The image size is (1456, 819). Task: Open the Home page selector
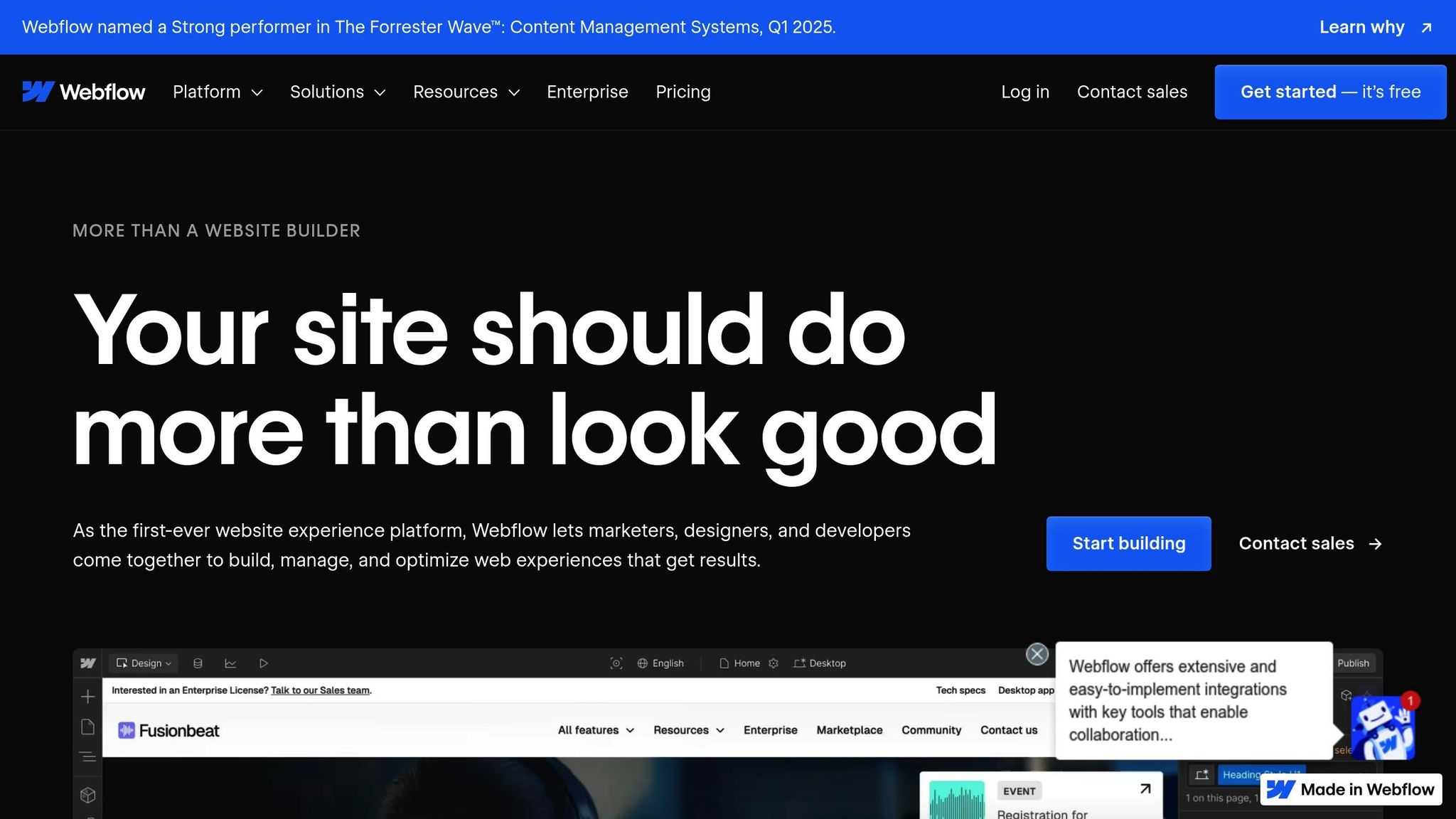click(x=739, y=663)
